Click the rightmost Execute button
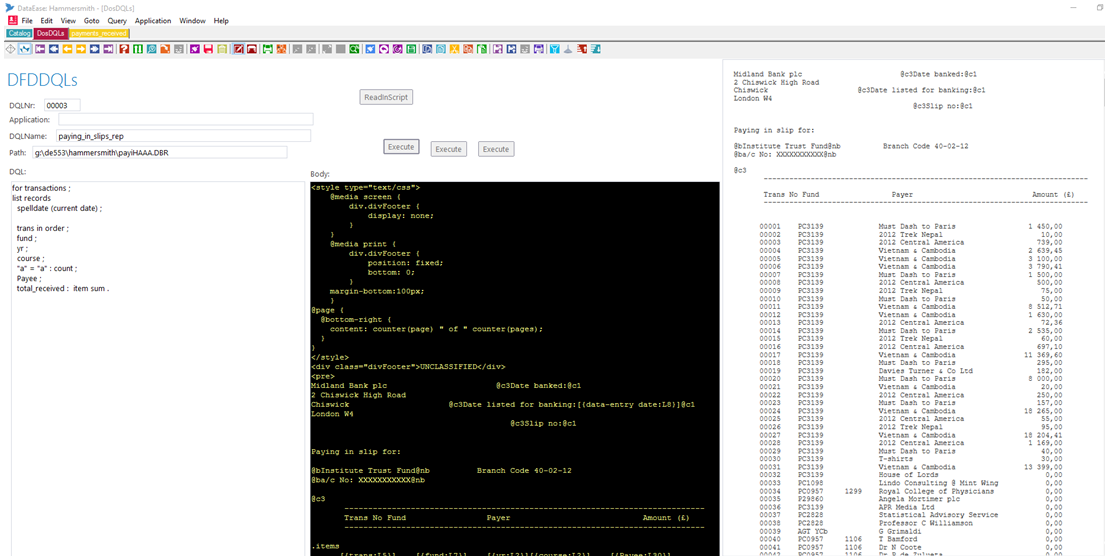The image size is (1105, 556). pyautogui.click(x=496, y=149)
